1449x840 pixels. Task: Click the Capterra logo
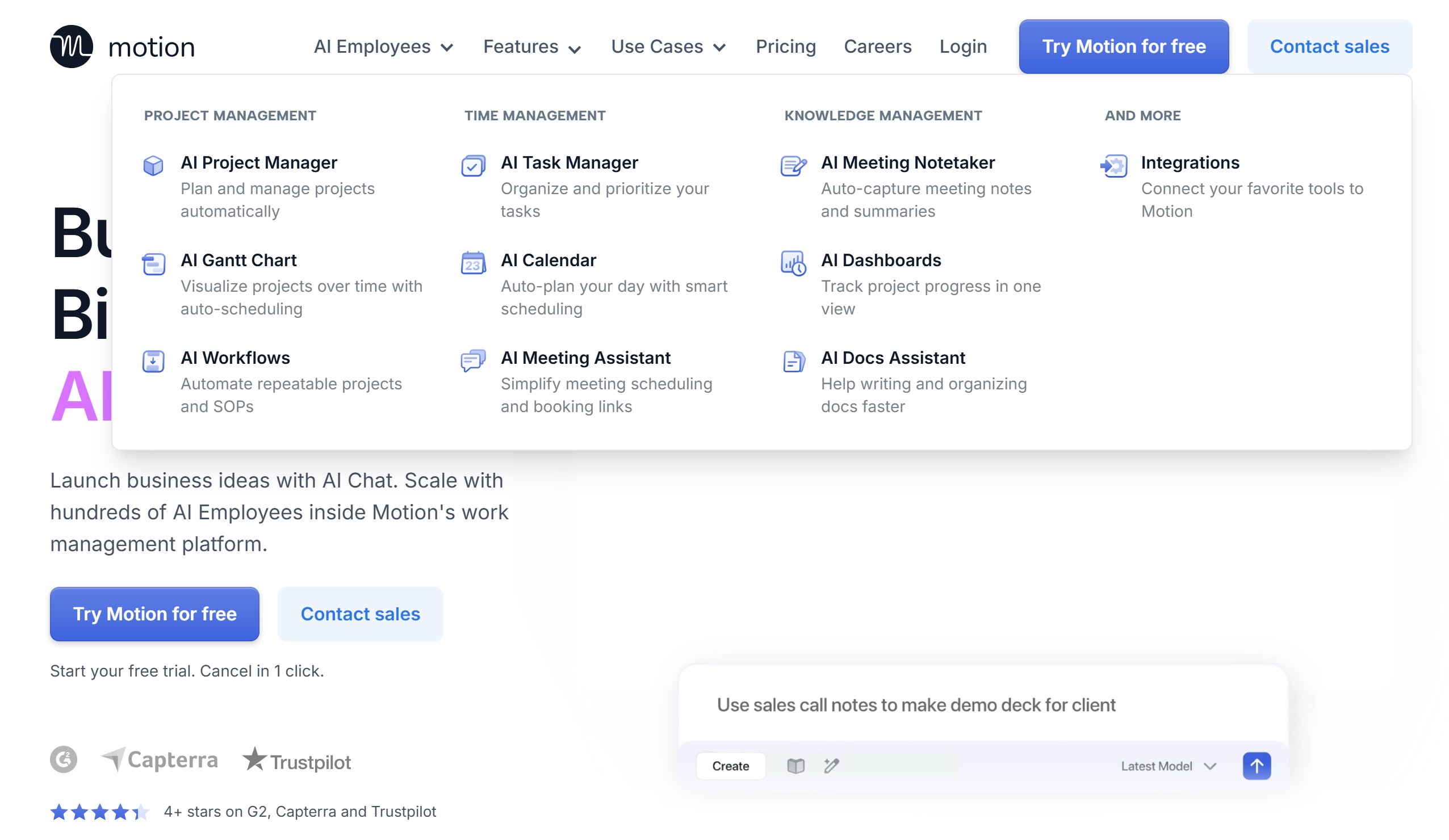[x=160, y=759]
